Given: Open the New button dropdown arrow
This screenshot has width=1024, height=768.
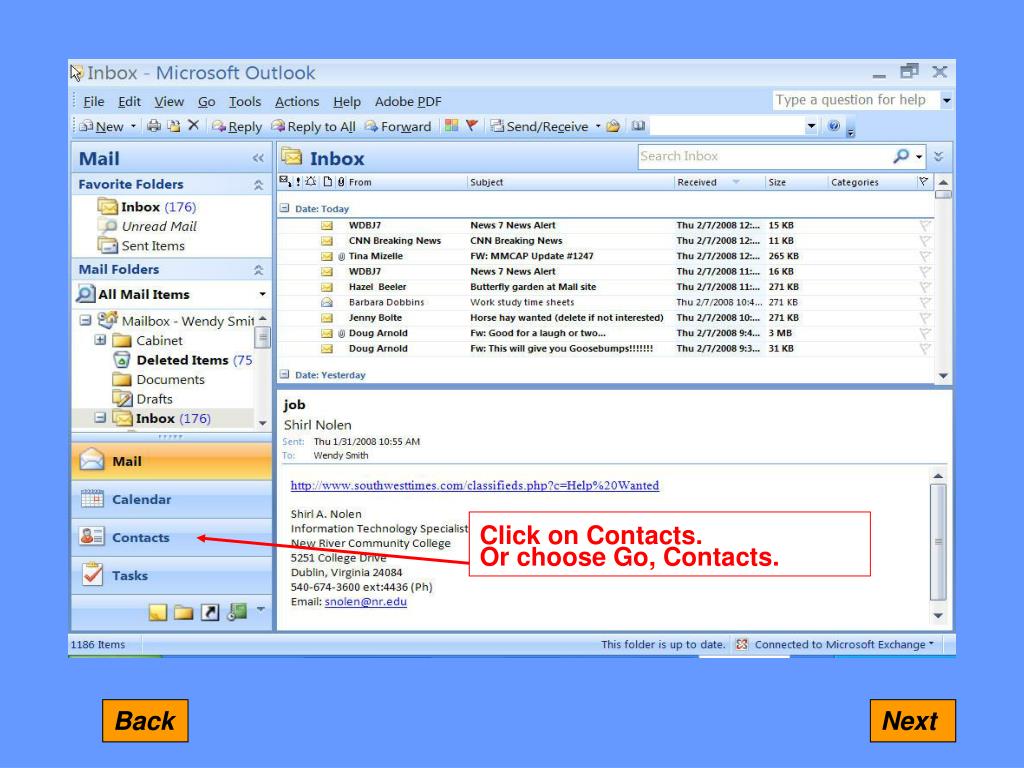Looking at the screenshot, I should (x=133, y=125).
